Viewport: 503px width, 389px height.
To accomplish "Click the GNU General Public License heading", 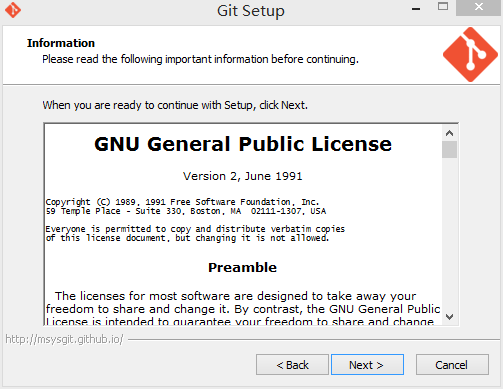I will tap(243, 144).
